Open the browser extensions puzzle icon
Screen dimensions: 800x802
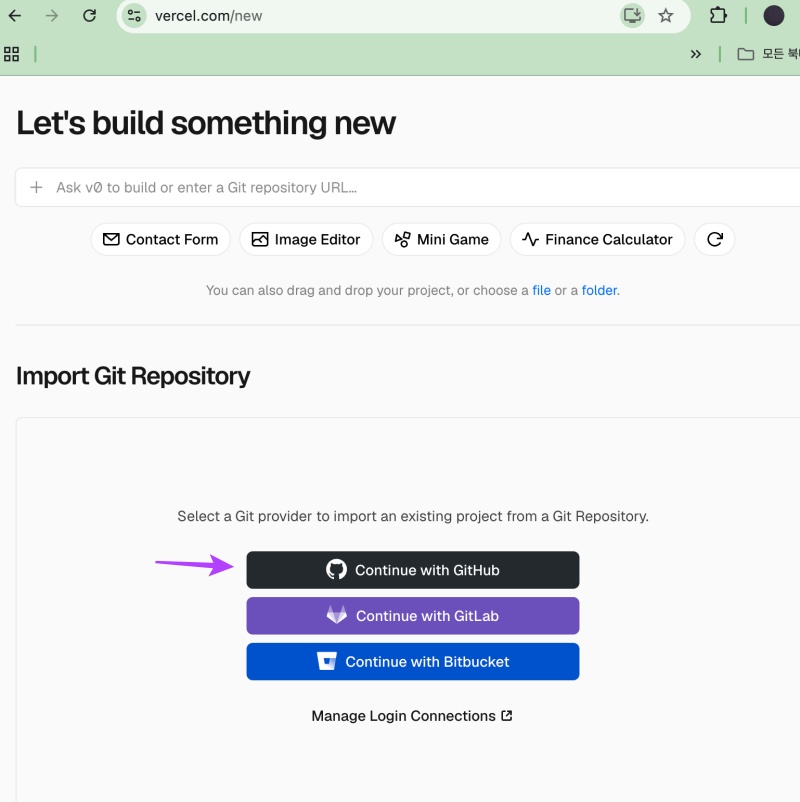coord(718,15)
